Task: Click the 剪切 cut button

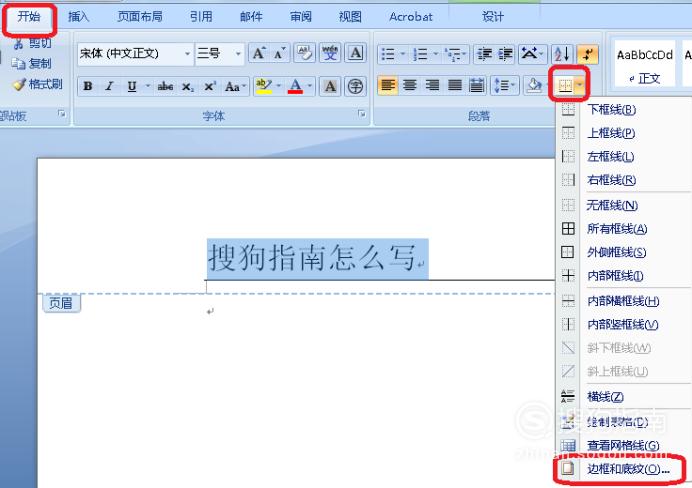Action: [33, 43]
